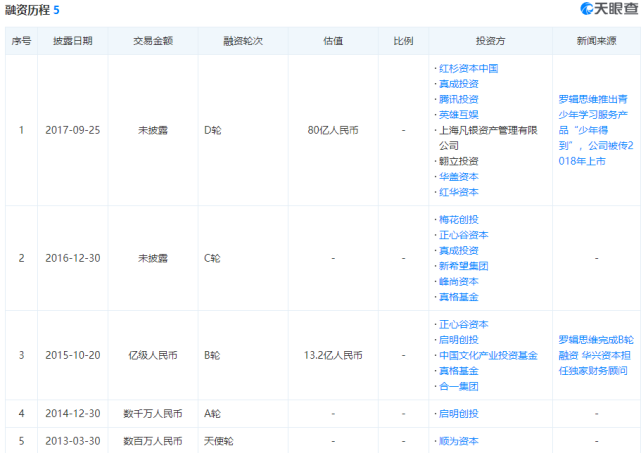Click the 估值 column header
The image size is (641, 453).
[x=333, y=41]
